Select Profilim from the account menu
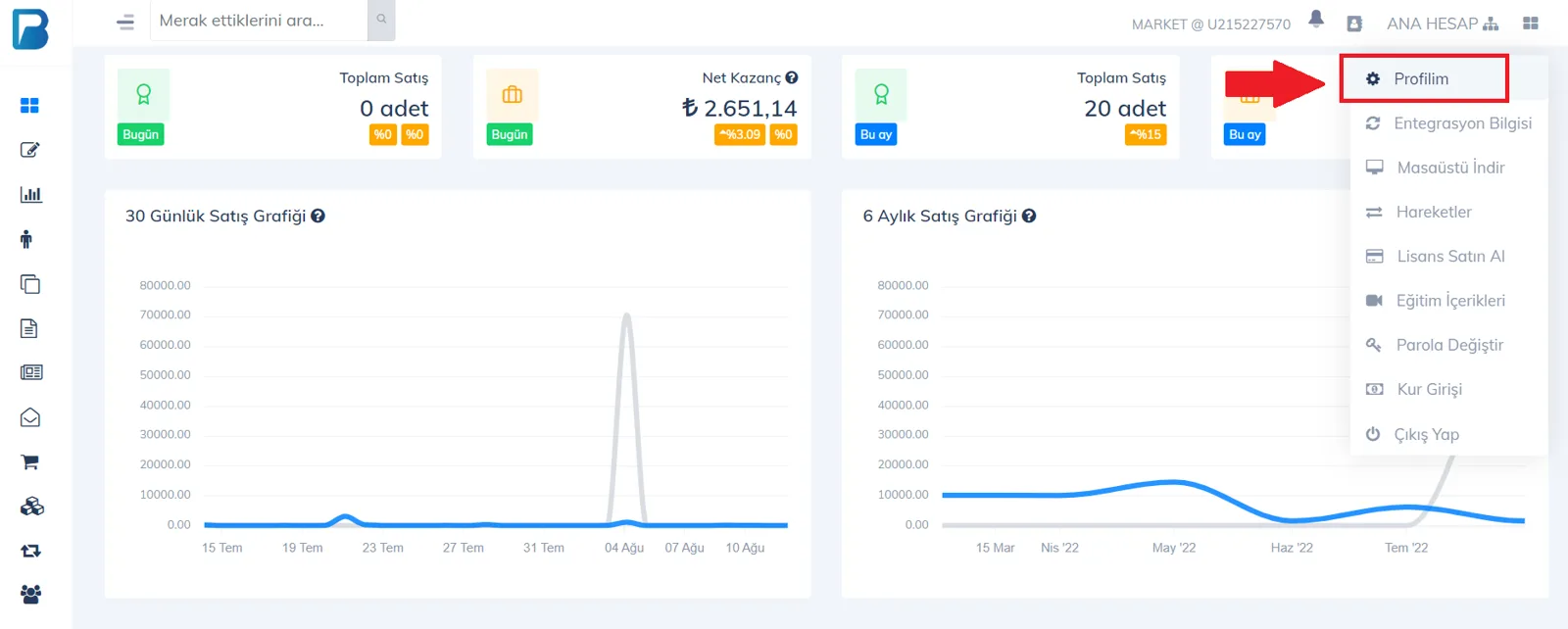 [x=1424, y=78]
